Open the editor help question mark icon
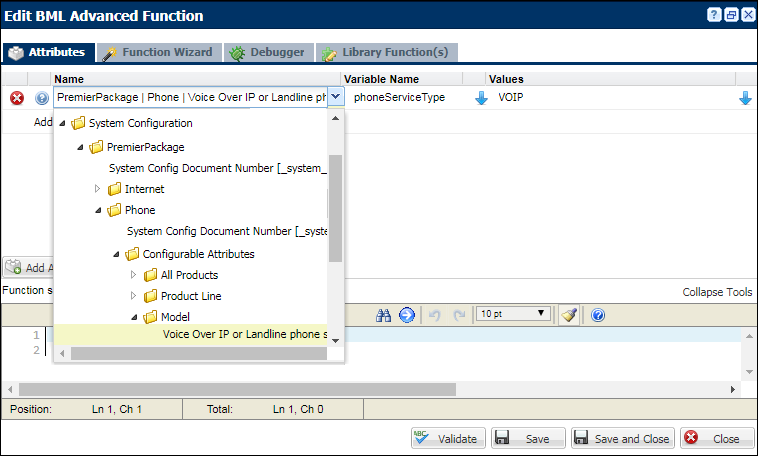 coord(598,315)
